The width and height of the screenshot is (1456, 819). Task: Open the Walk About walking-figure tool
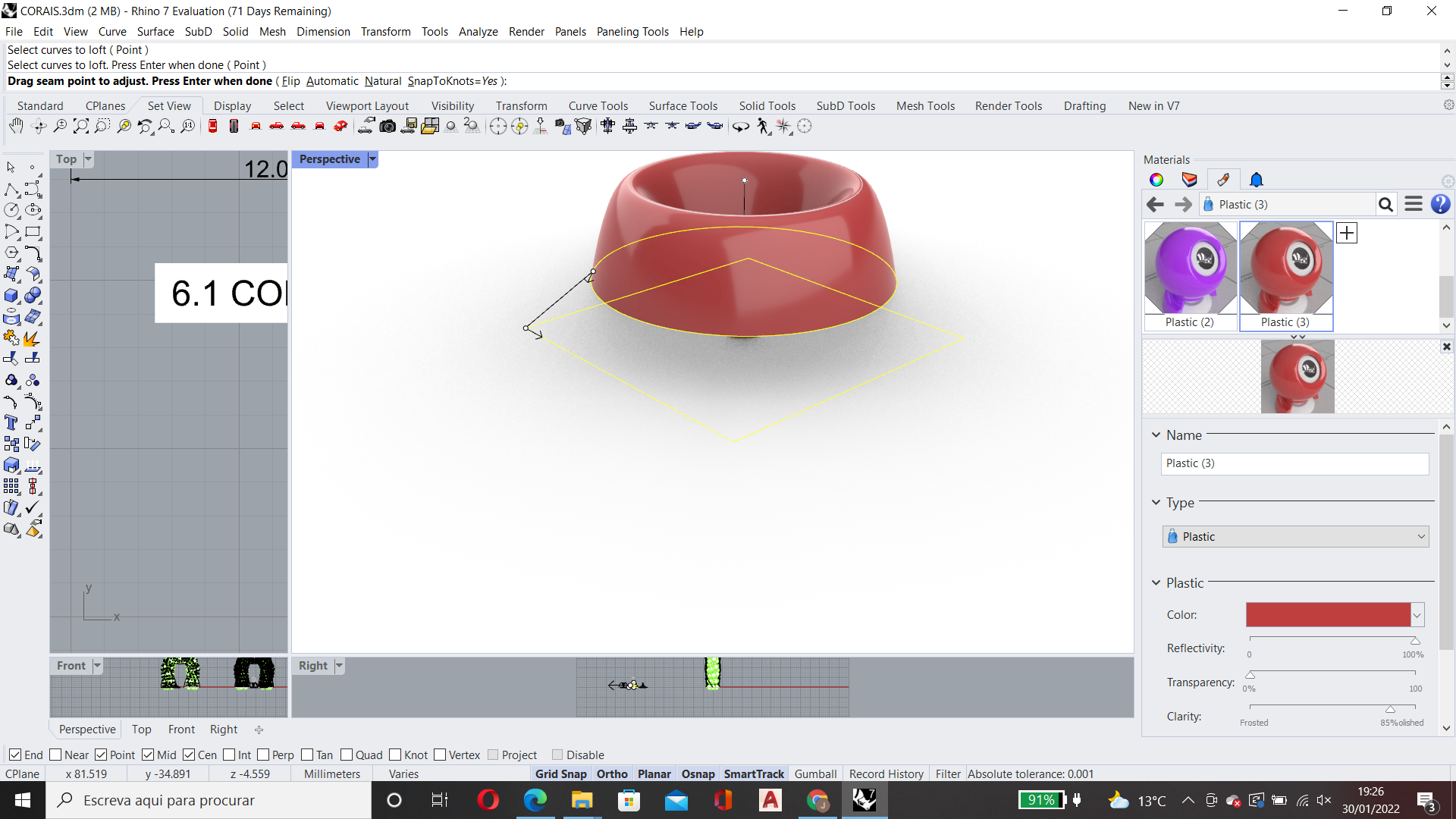point(763,127)
